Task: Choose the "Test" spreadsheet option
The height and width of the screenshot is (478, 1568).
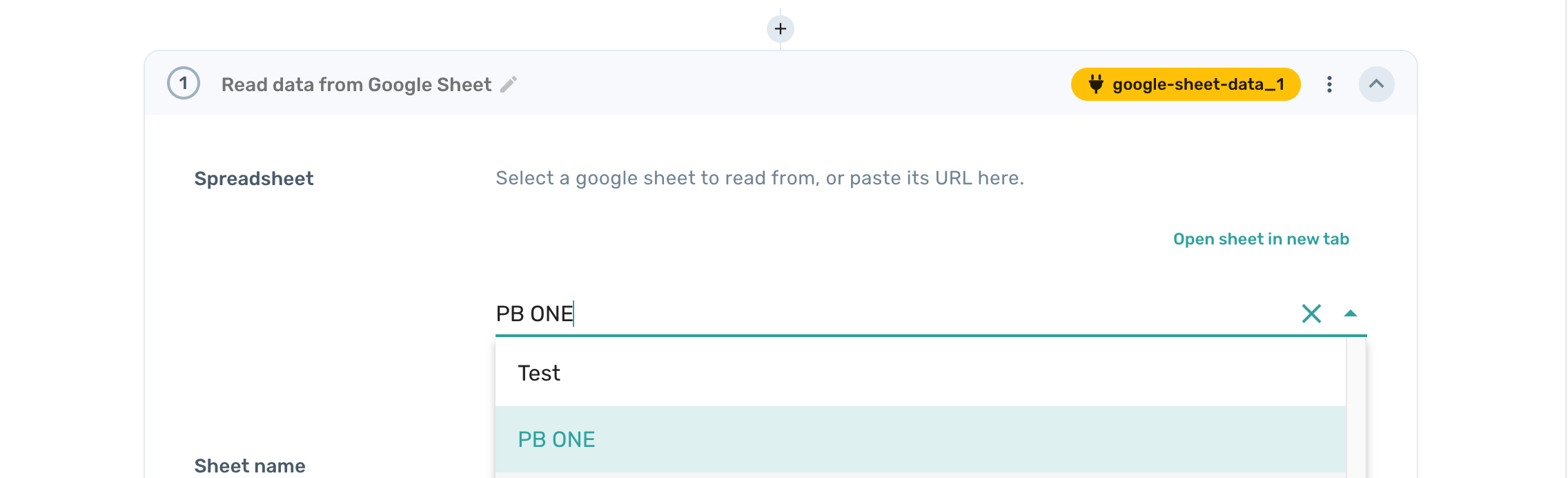Action: pos(539,373)
